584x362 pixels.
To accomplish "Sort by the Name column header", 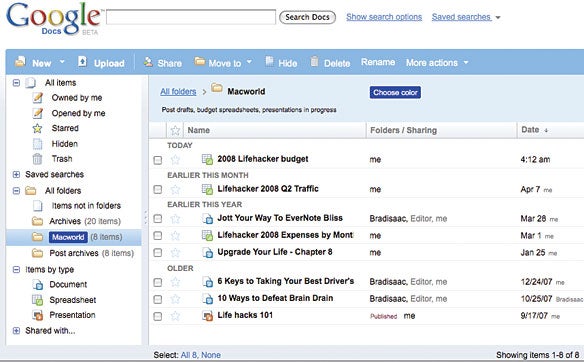I will (199, 130).
